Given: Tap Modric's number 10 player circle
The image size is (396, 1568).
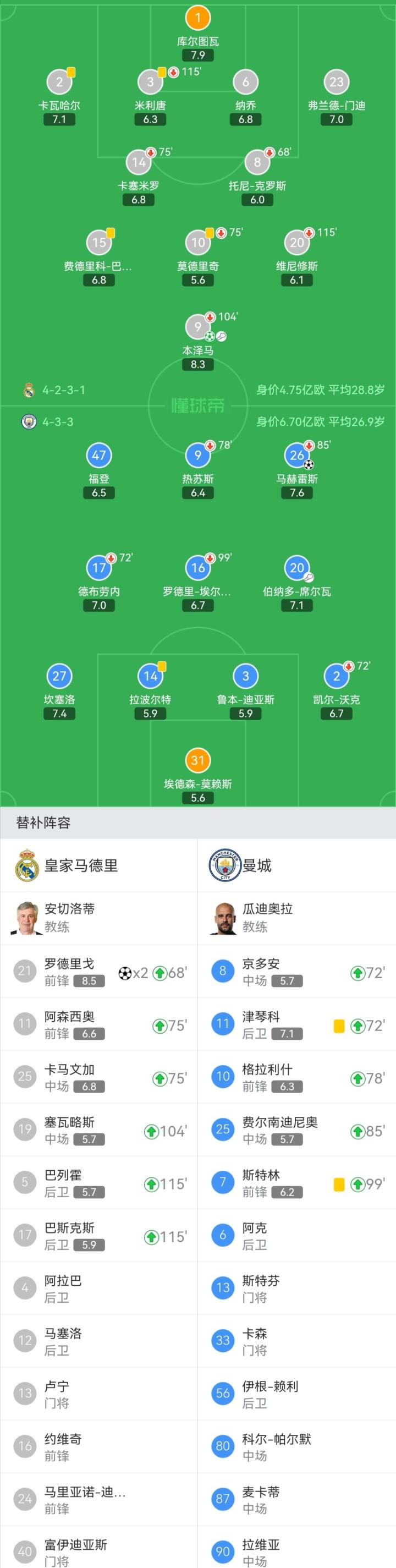Looking at the screenshot, I should point(197,242).
